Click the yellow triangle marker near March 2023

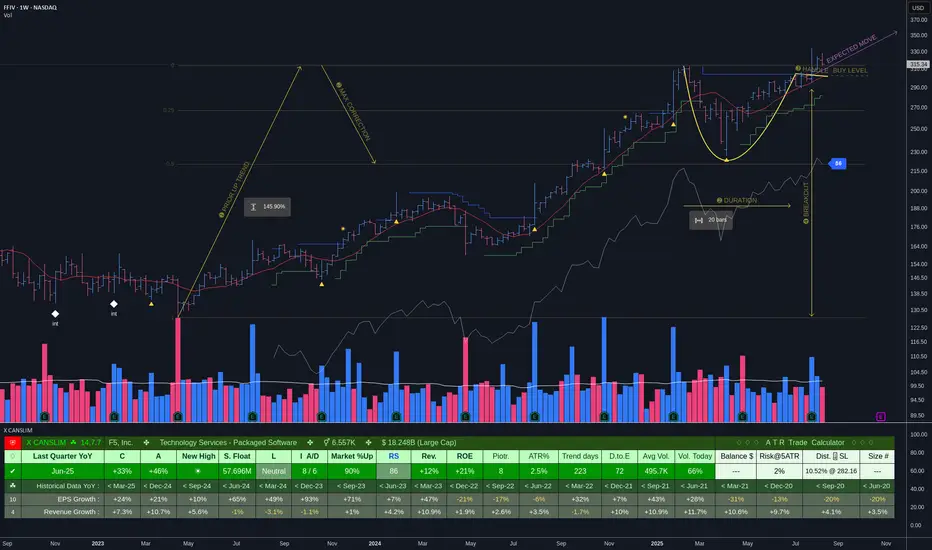[151, 304]
